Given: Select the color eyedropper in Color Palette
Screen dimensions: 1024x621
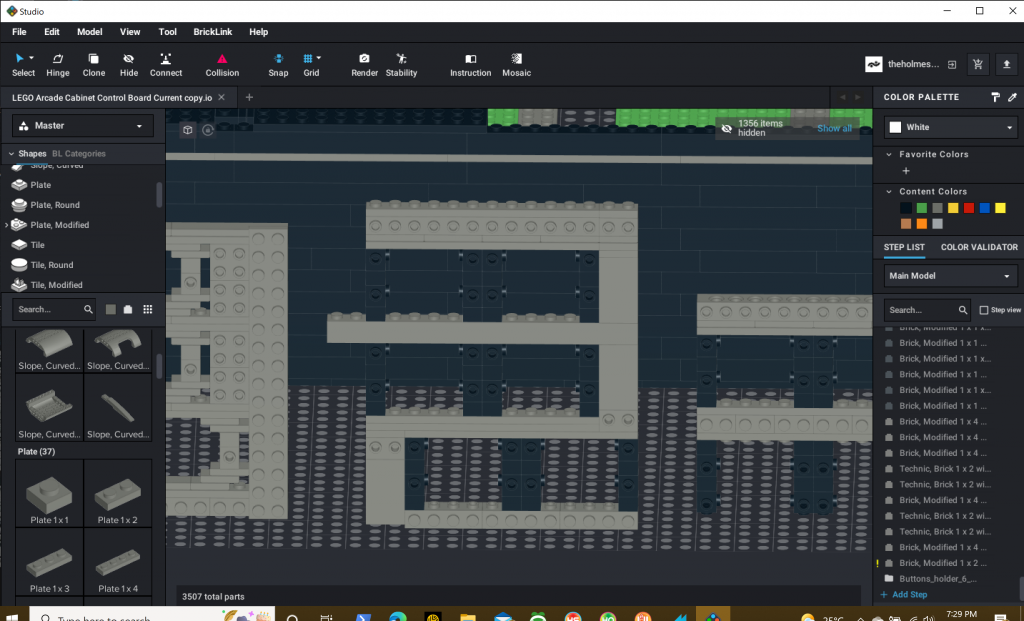Looking at the screenshot, I should (x=1011, y=96).
